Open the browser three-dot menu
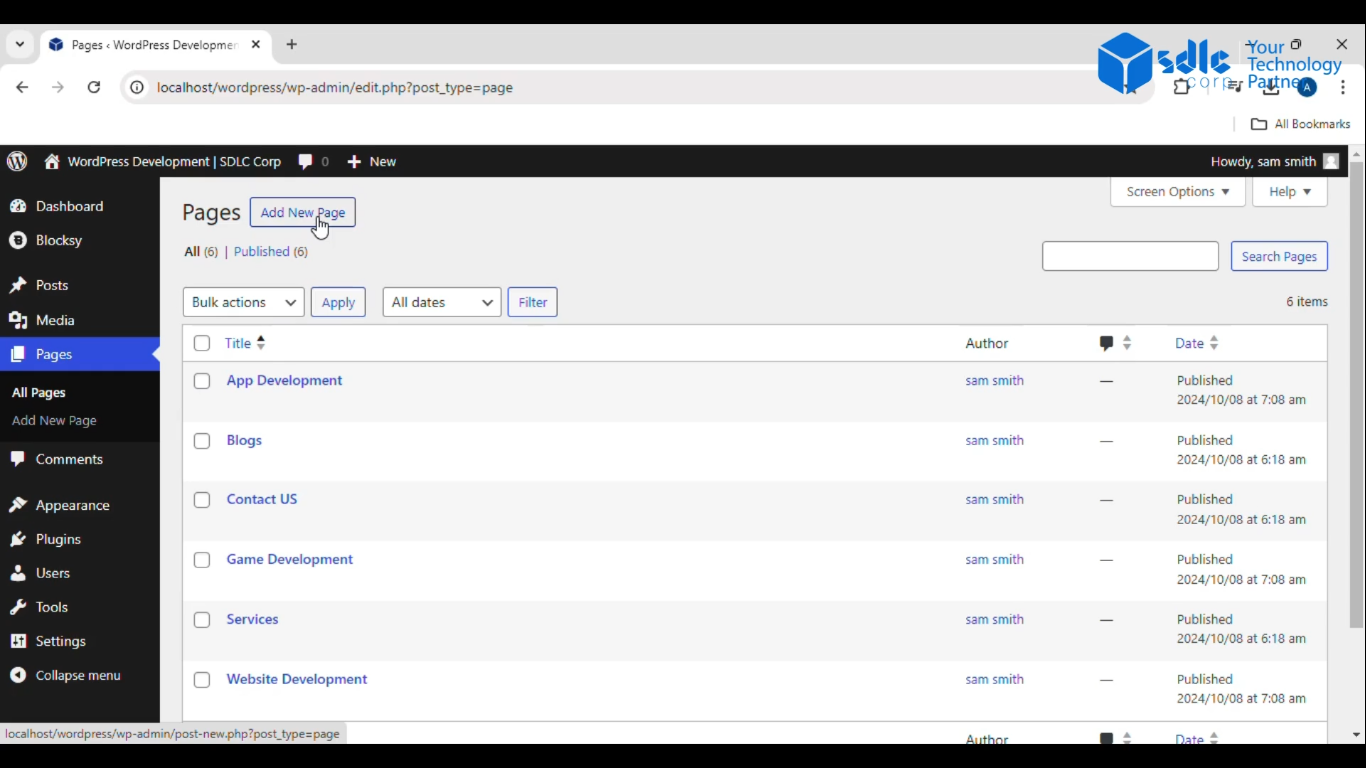1366x768 pixels. point(1343,87)
